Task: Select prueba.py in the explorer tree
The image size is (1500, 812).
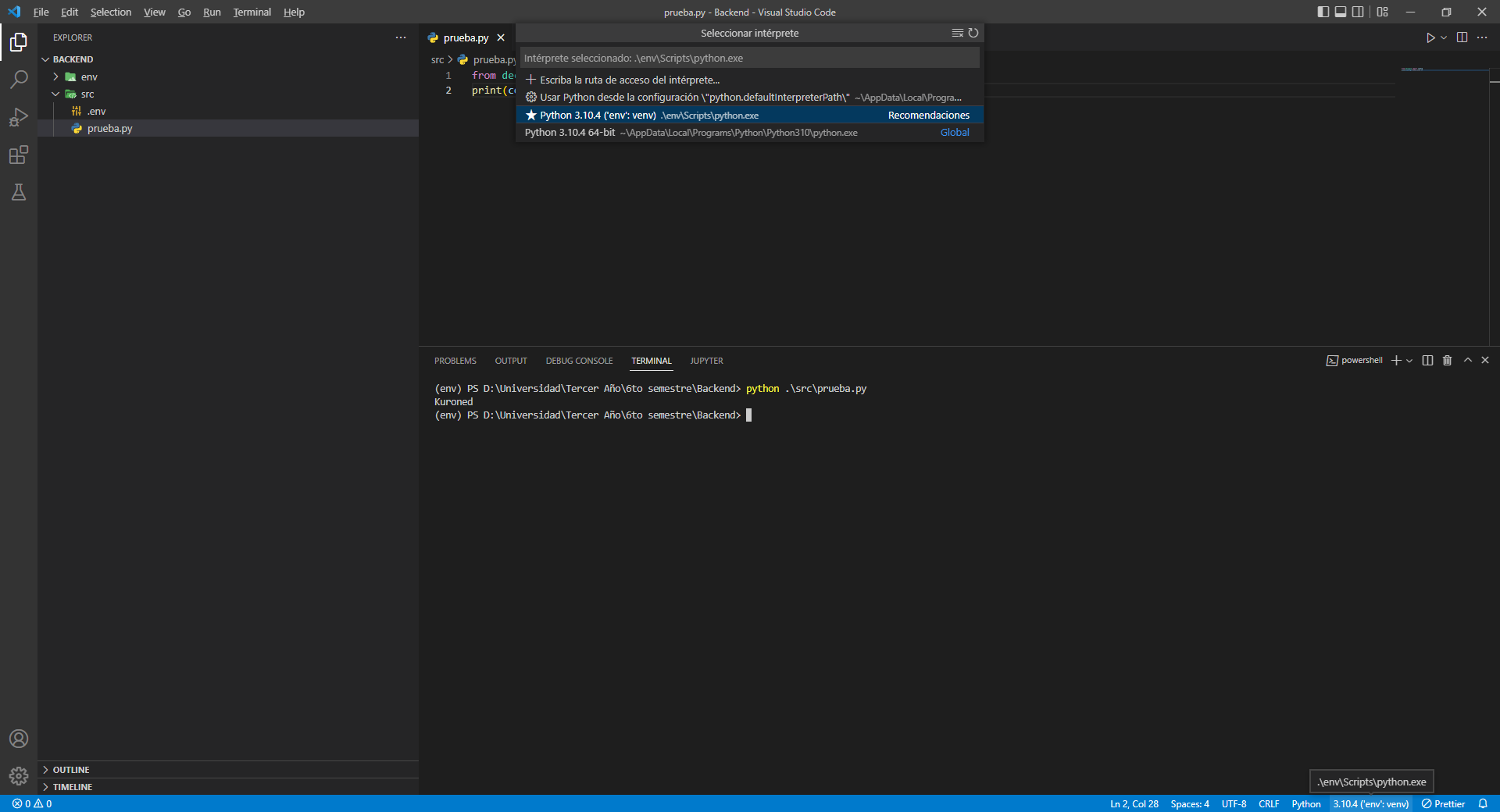Action: coord(228,128)
